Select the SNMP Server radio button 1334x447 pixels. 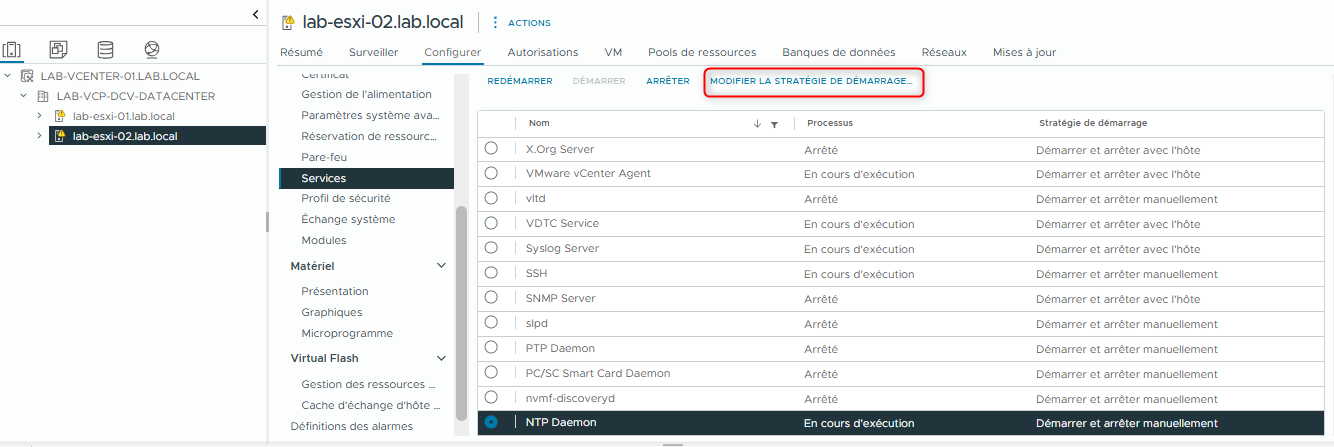tap(491, 298)
